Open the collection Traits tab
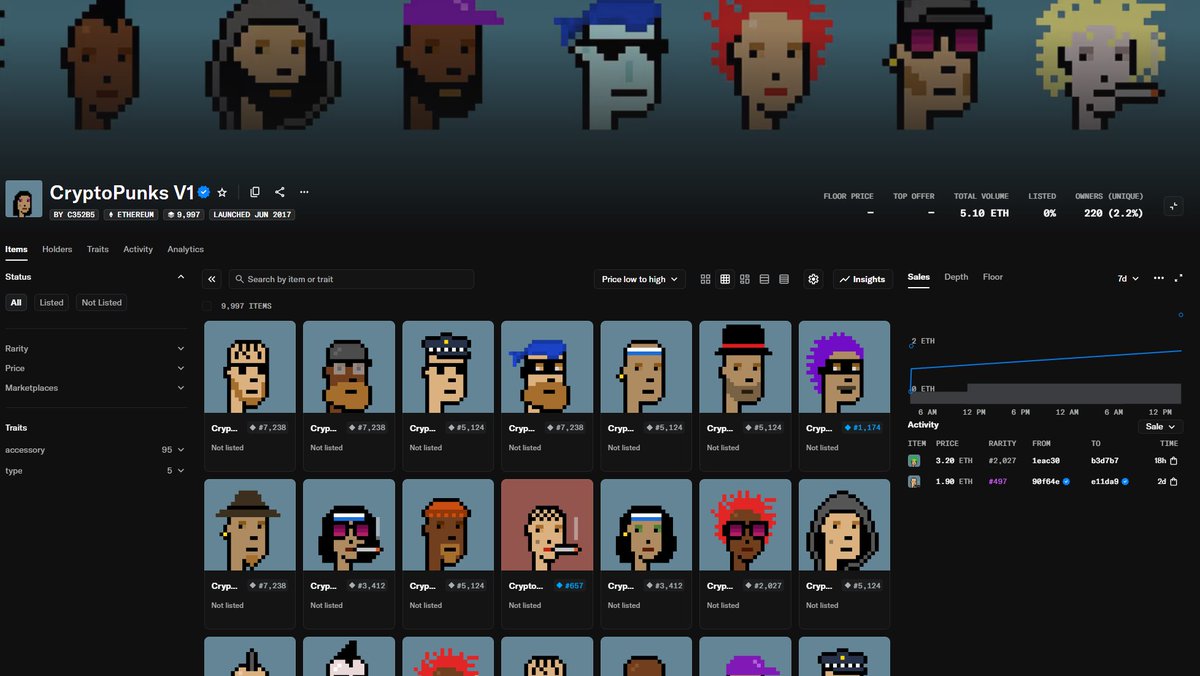 point(97,249)
